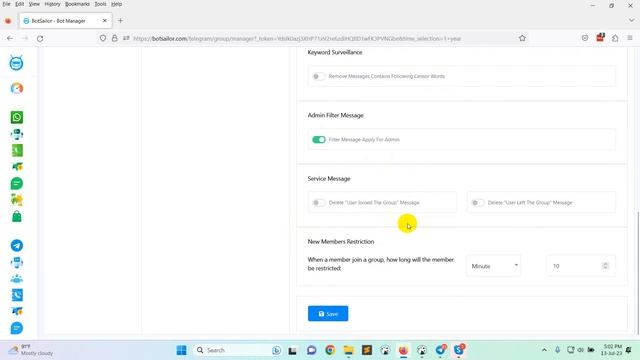Close the BotSailor - Bot Manager tab
640x360 pixels.
[104, 20]
